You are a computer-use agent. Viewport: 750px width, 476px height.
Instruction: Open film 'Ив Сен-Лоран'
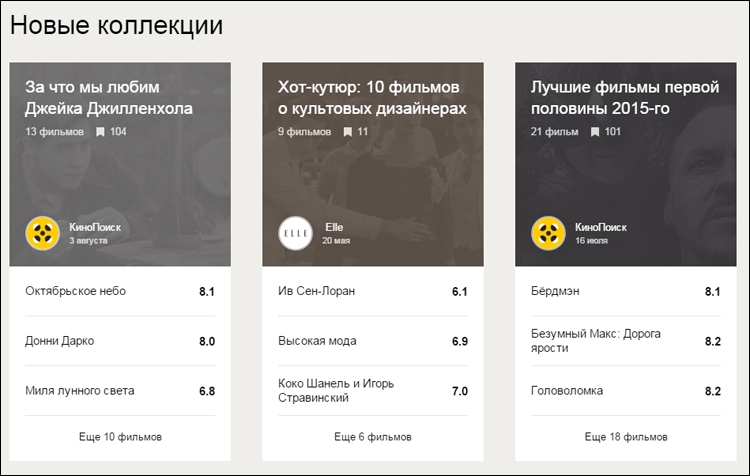316,291
